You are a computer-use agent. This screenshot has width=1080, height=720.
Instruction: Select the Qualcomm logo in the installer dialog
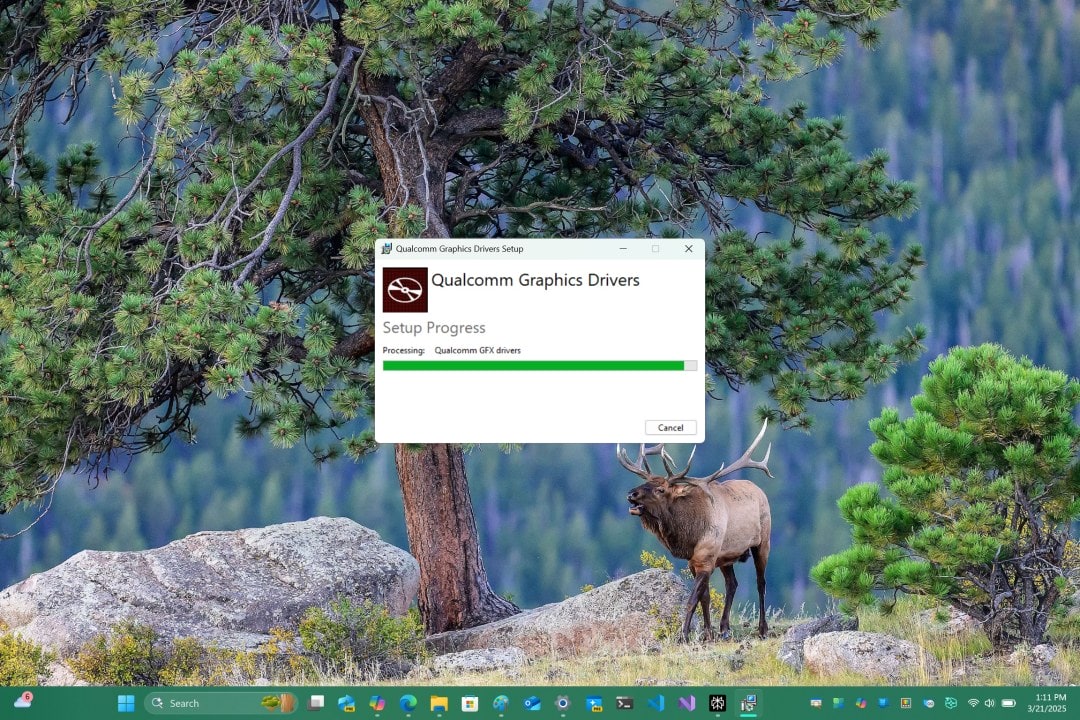click(x=404, y=290)
